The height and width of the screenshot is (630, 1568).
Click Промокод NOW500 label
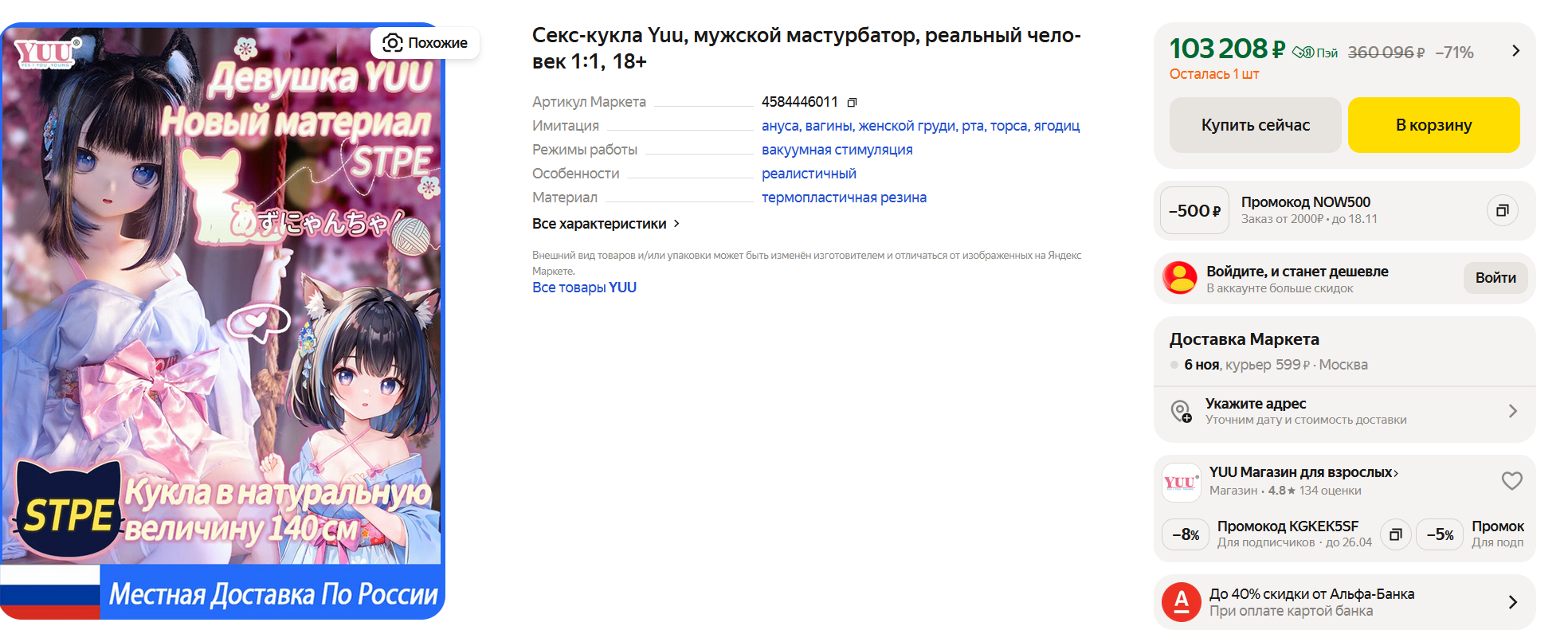[1306, 202]
